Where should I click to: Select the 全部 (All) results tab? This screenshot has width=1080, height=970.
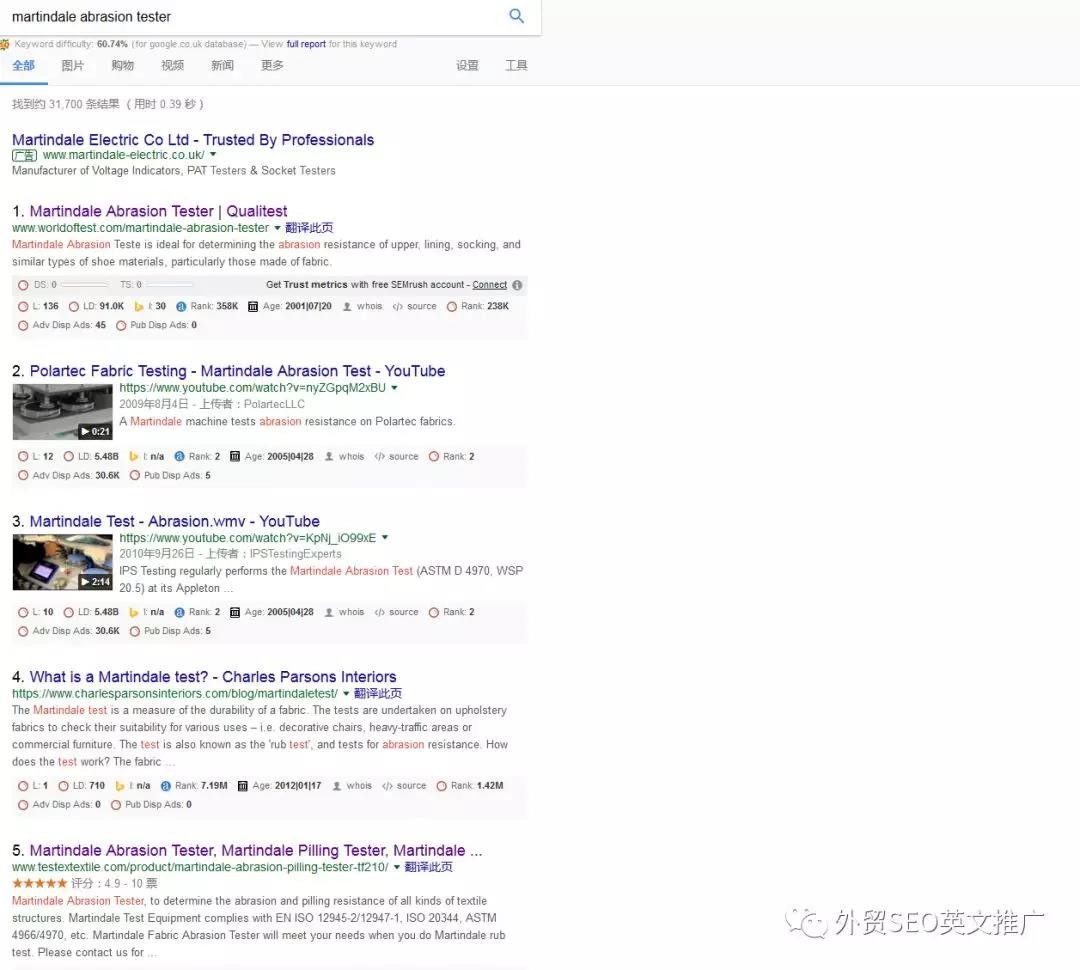click(23, 65)
